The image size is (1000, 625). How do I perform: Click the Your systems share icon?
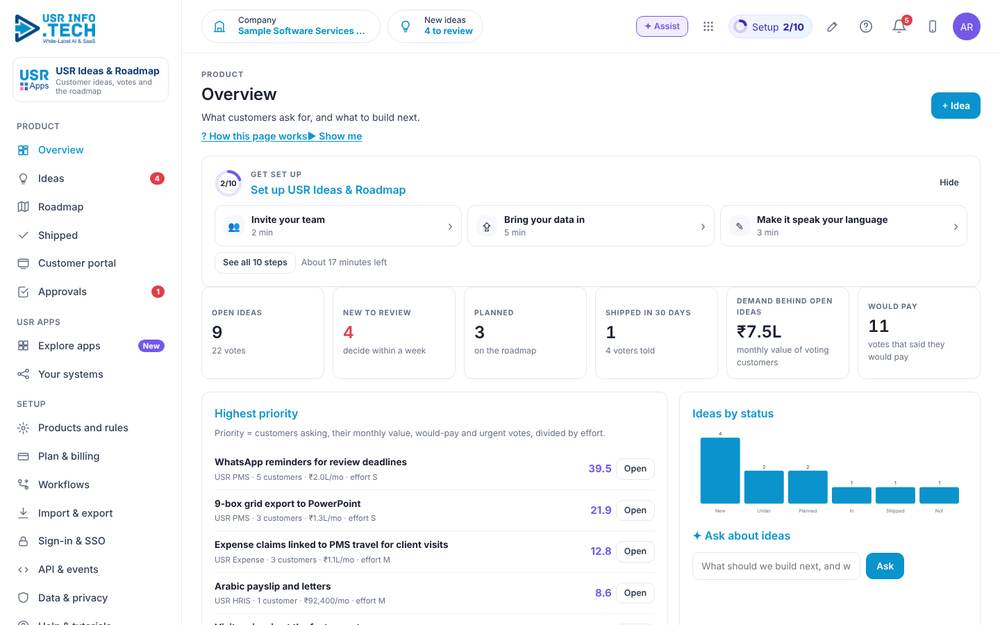[x=23, y=374]
